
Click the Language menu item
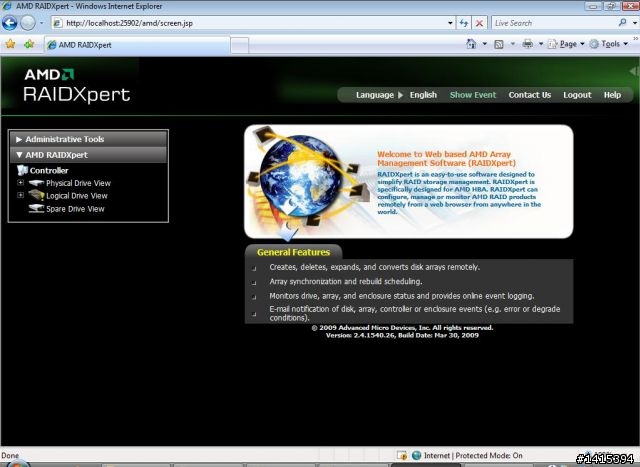[x=375, y=95]
